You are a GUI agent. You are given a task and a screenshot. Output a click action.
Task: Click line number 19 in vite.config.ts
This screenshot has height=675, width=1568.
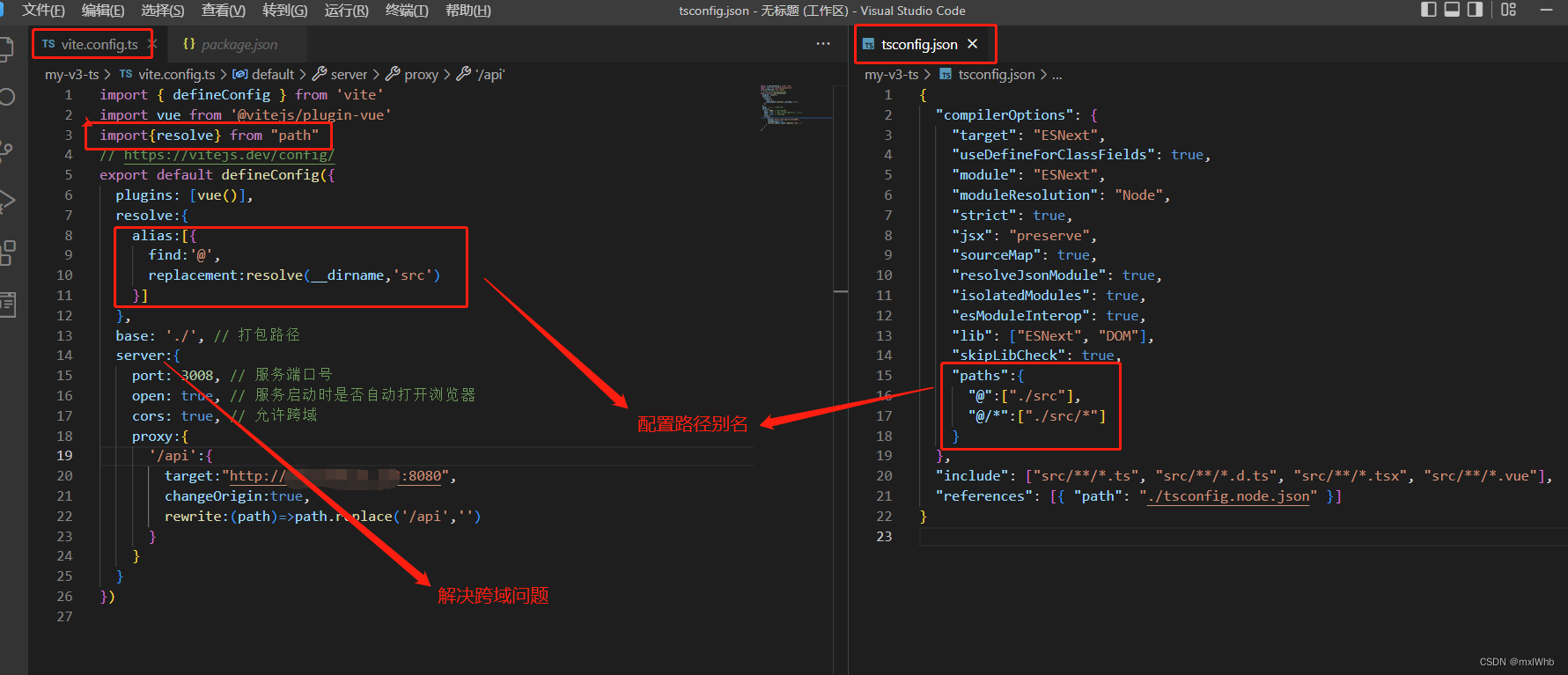point(65,456)
